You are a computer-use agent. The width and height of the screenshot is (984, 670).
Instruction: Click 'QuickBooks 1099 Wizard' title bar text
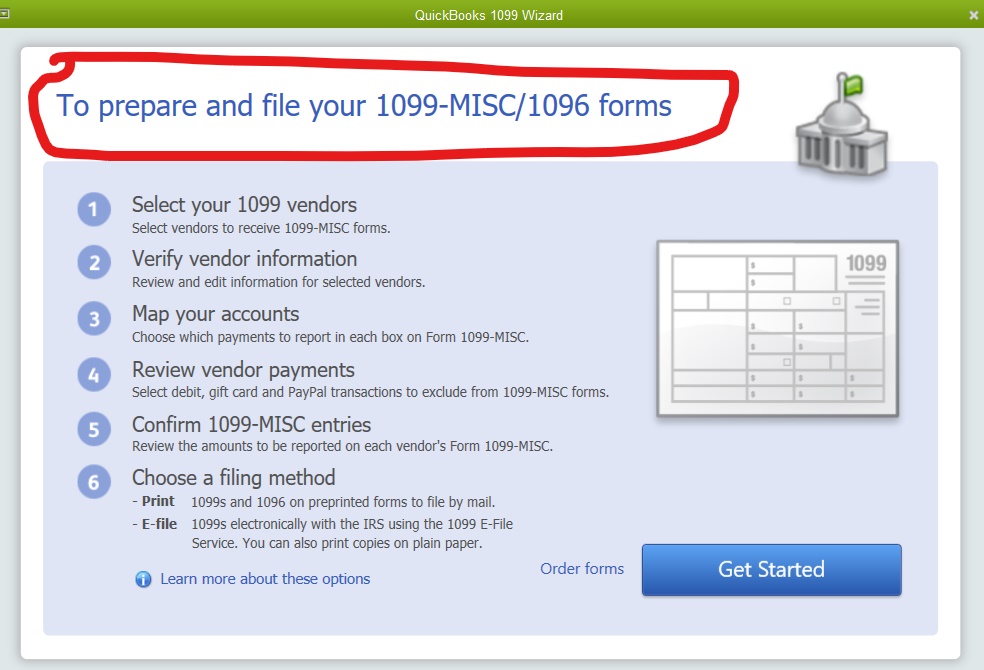pos(488,15)
